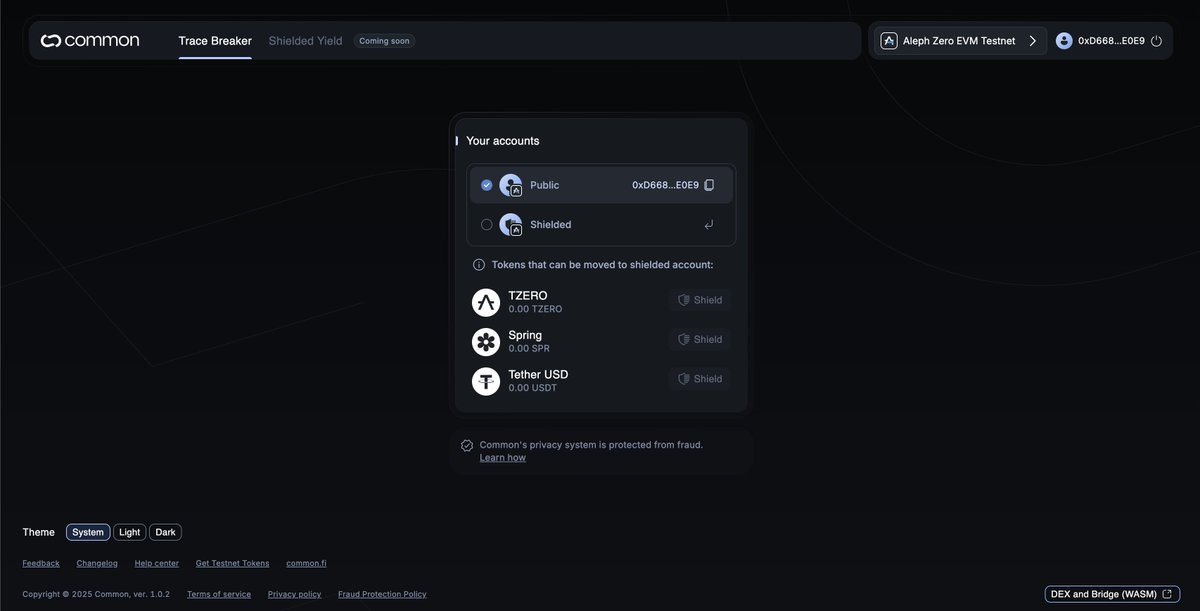Switch theme to Light
The image size is (1200, 611).
(x=130, y=532)
